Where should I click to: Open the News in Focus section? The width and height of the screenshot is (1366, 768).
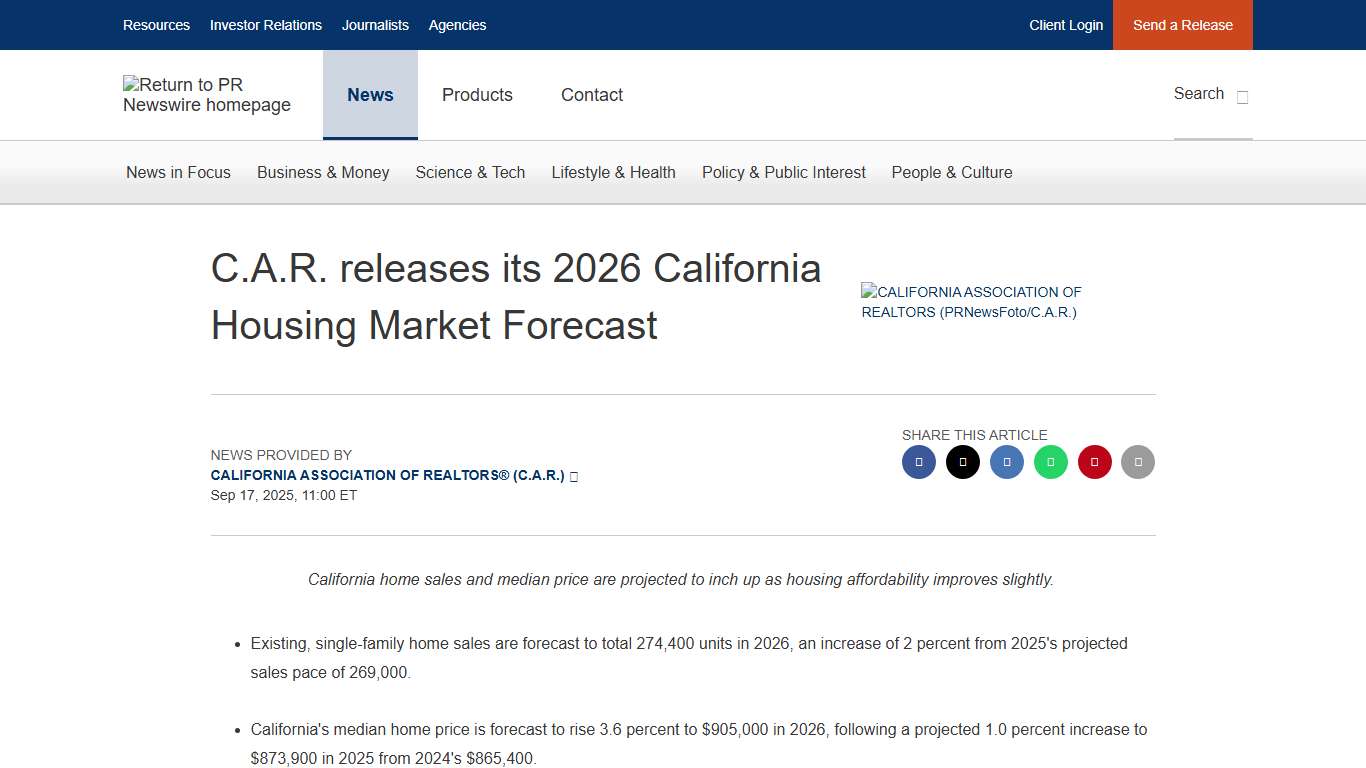click(x=178, y=172)
